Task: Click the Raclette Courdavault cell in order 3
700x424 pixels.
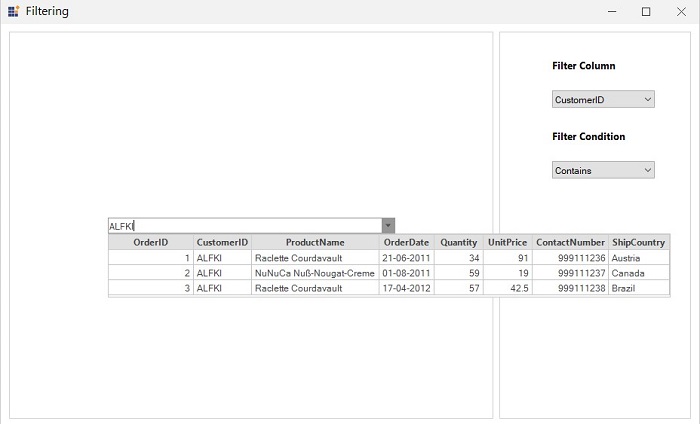Action: point(315,288)
